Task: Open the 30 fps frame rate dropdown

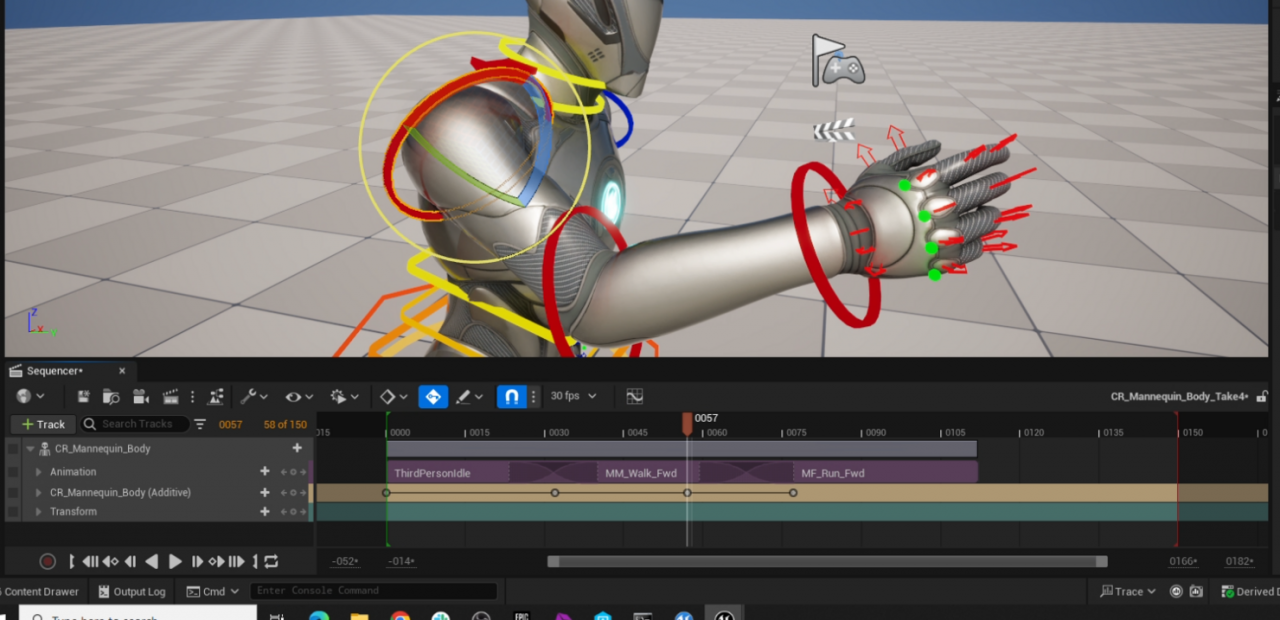Action: coord(573,397)
